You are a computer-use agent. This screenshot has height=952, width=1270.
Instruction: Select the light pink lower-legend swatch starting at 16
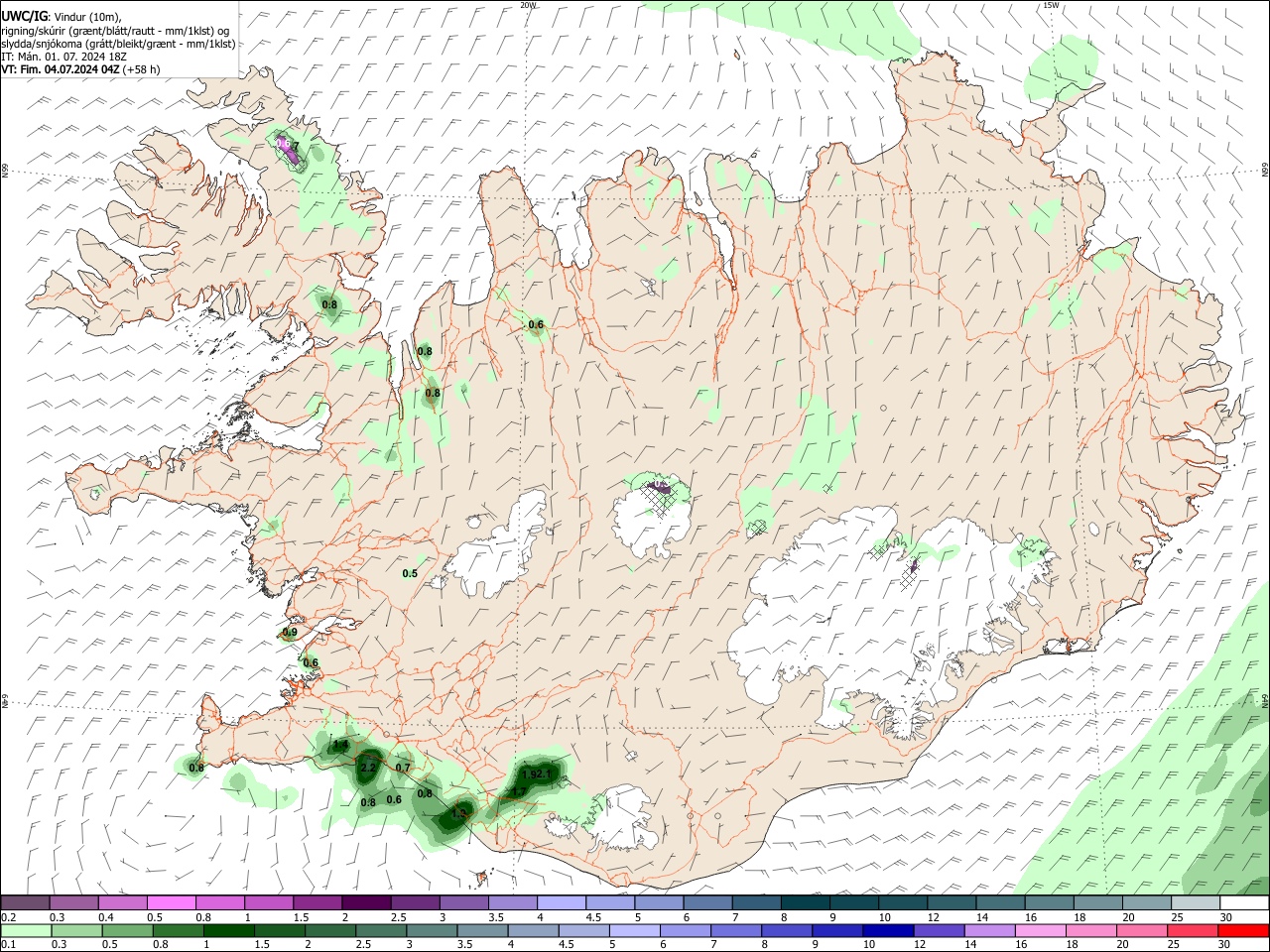pos(1041,930)
